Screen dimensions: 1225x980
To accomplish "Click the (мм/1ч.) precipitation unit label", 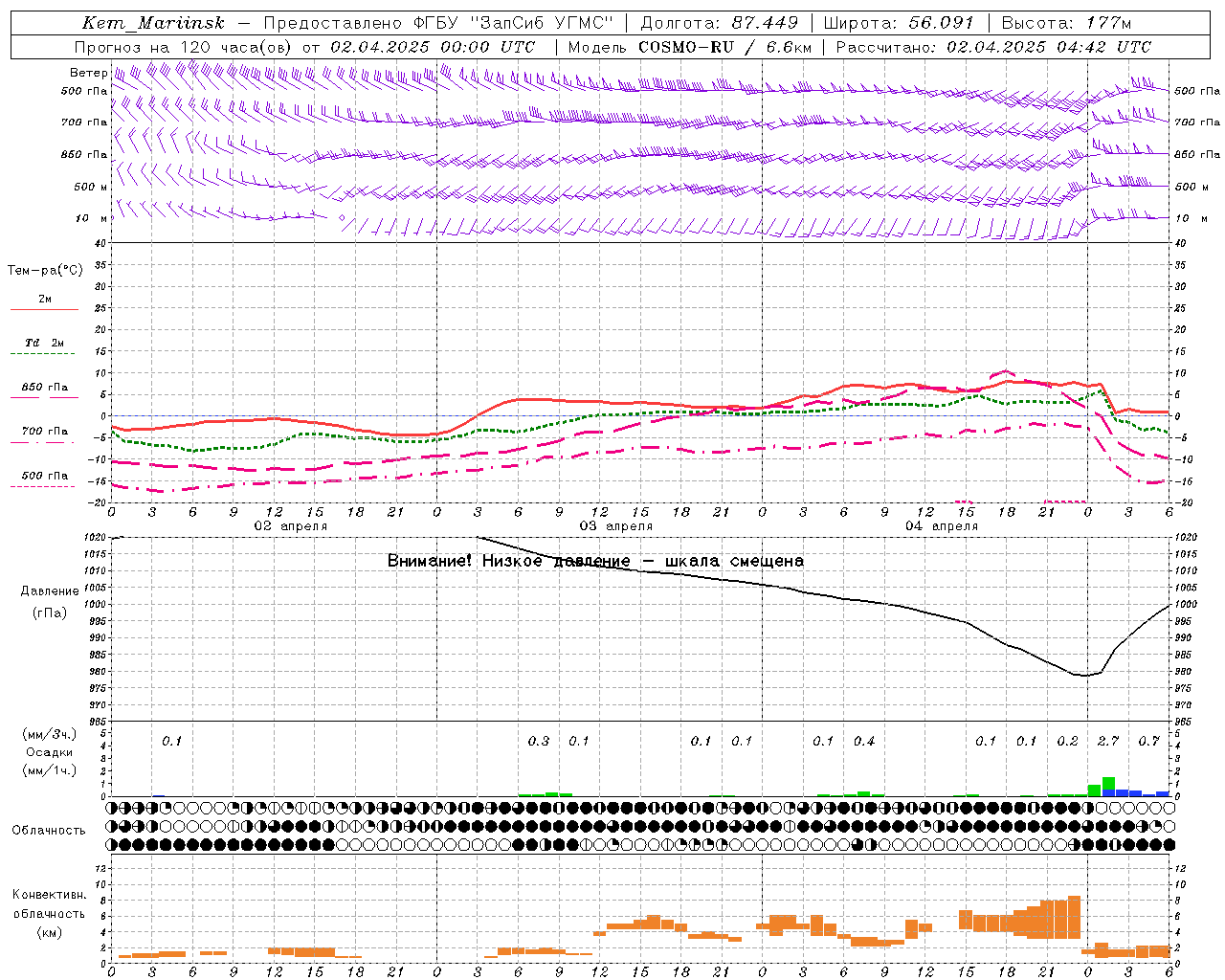I will [x=50, y=770].
